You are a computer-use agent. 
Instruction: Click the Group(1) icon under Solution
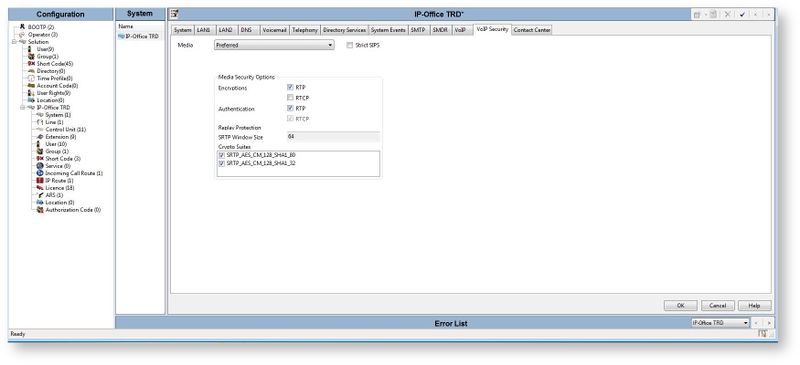pos(31,56)
